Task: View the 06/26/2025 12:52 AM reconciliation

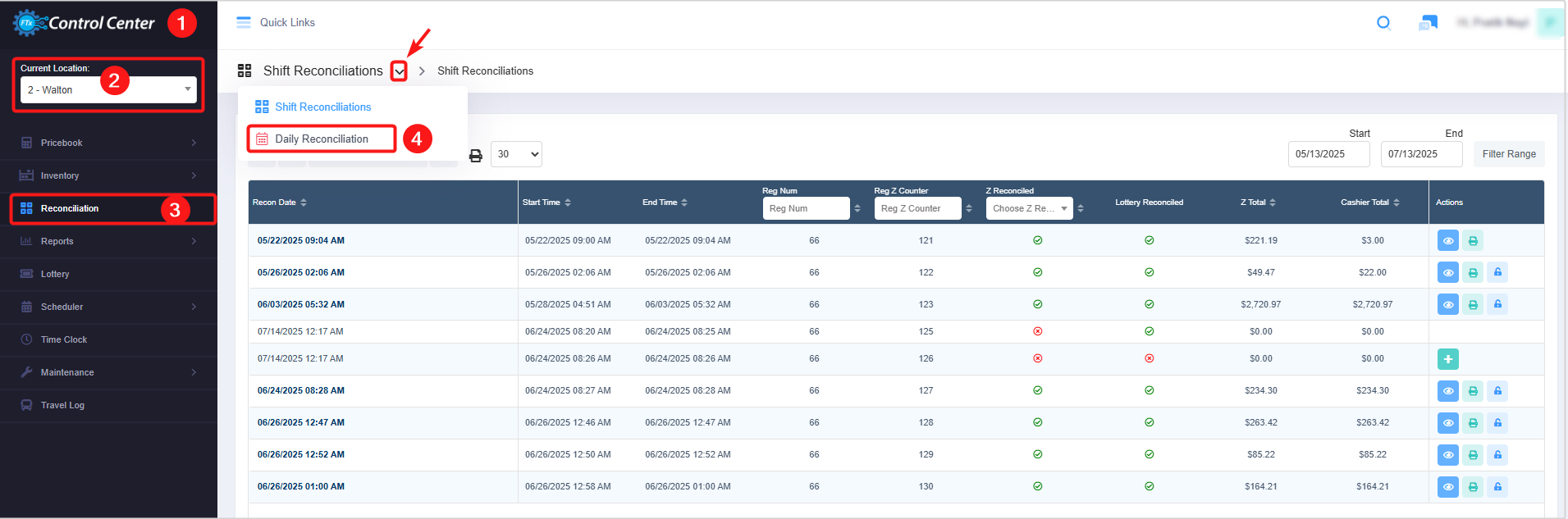Action: (1447, 455)
